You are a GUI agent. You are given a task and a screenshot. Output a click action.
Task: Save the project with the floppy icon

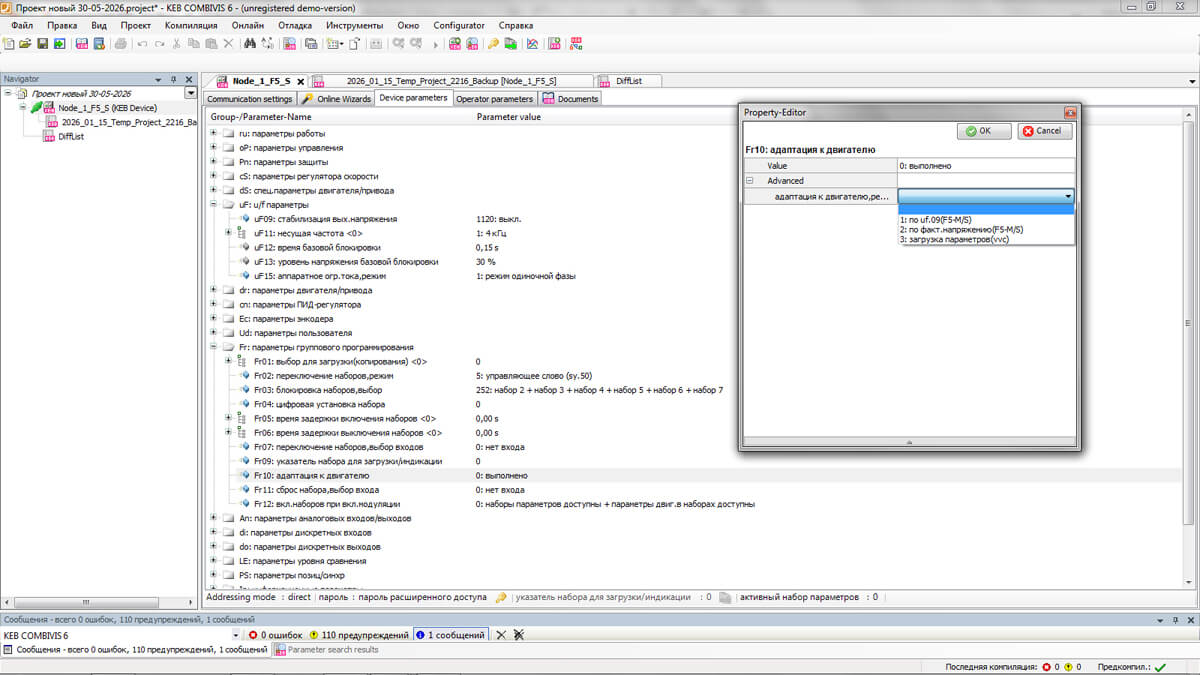43,44
